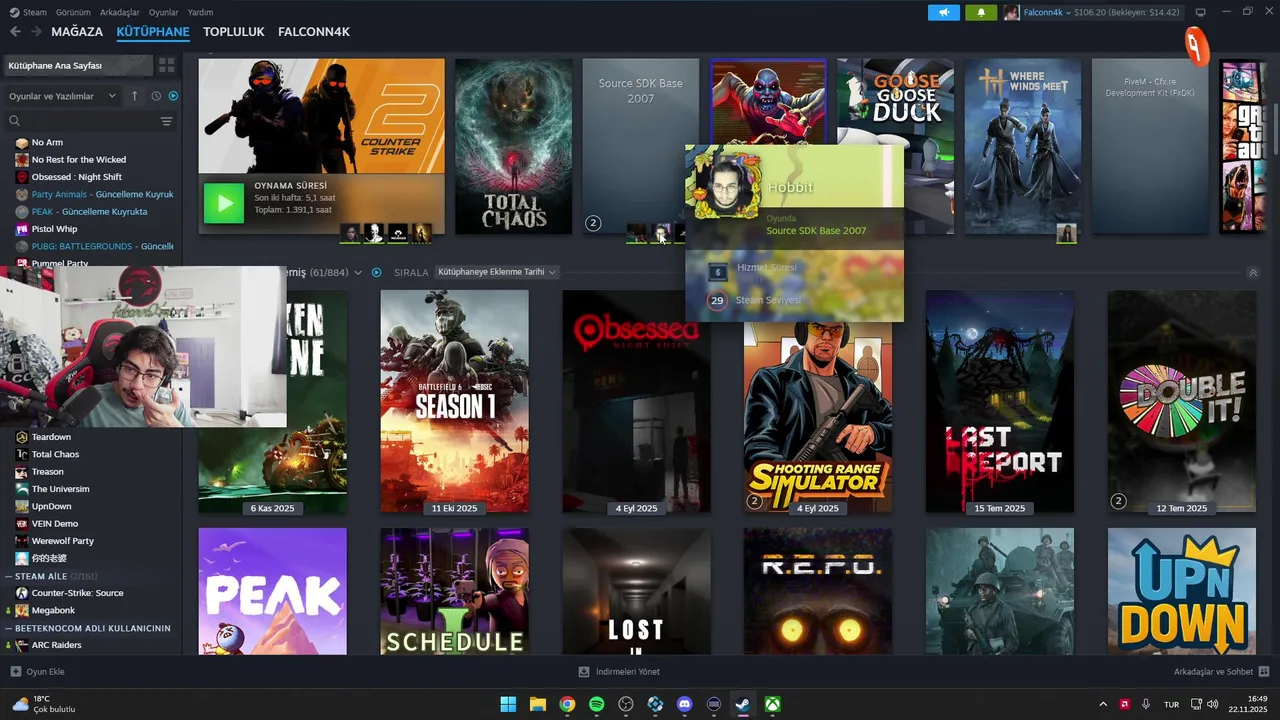
Task: Click the green Play button for Counter-Strike 2
Action: pyautogui.click(x=225, y=203)
